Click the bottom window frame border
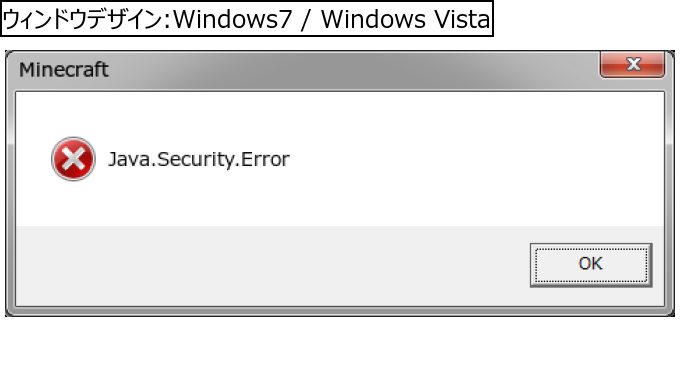680x368 pixels. click(340, 311)
